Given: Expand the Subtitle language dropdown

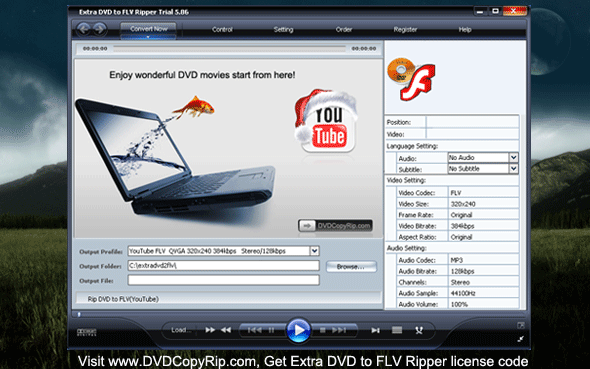Looking at the screenshot, I should (513, 169).
